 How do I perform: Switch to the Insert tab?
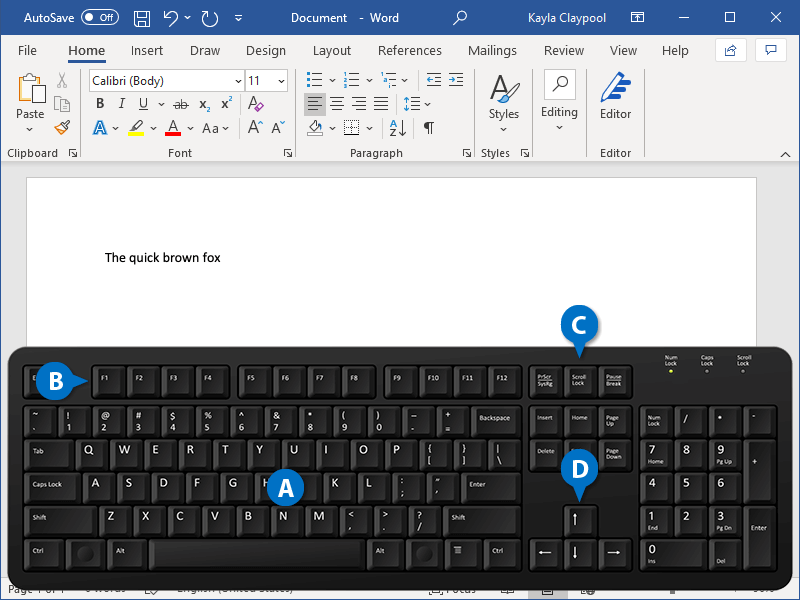[147, 51]
